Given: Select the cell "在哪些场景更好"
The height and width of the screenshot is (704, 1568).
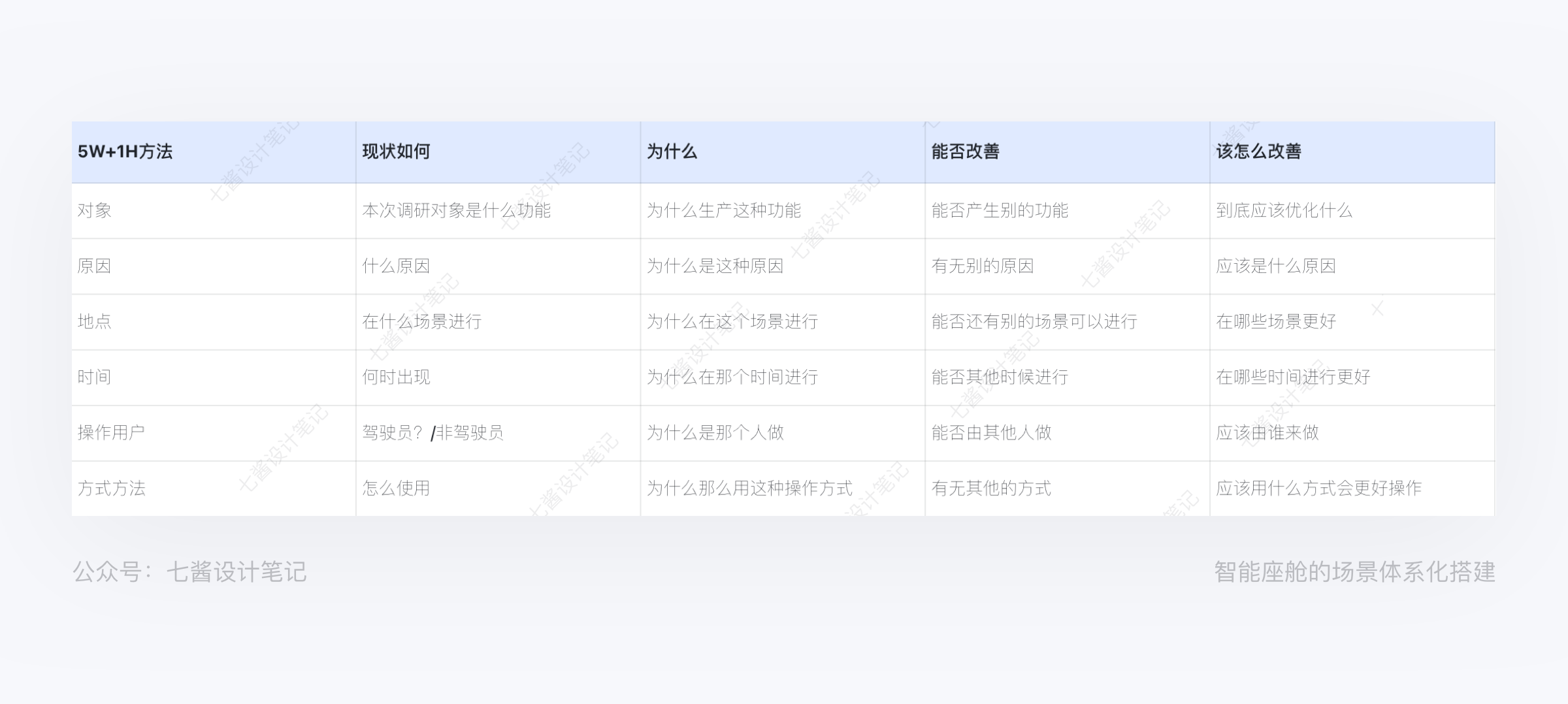Looking at the screenshot, I should pos(1352,321).
